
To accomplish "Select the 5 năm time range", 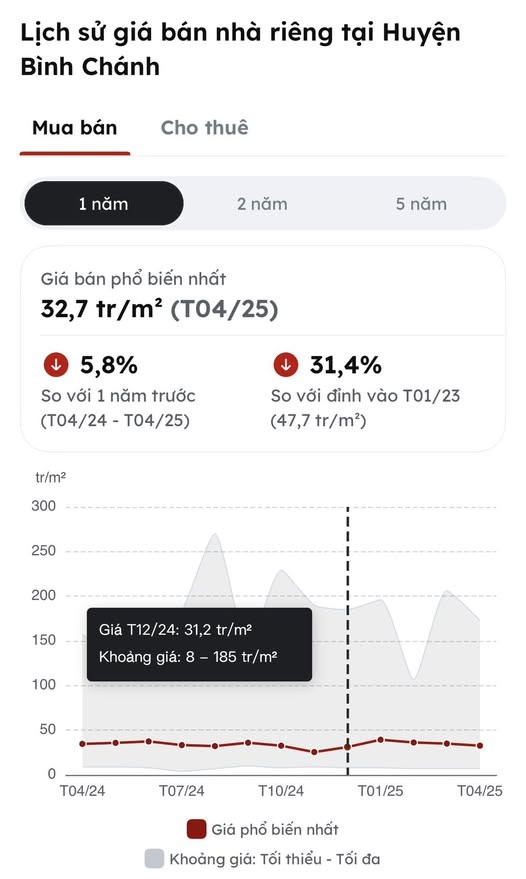I will coord(421,203).
